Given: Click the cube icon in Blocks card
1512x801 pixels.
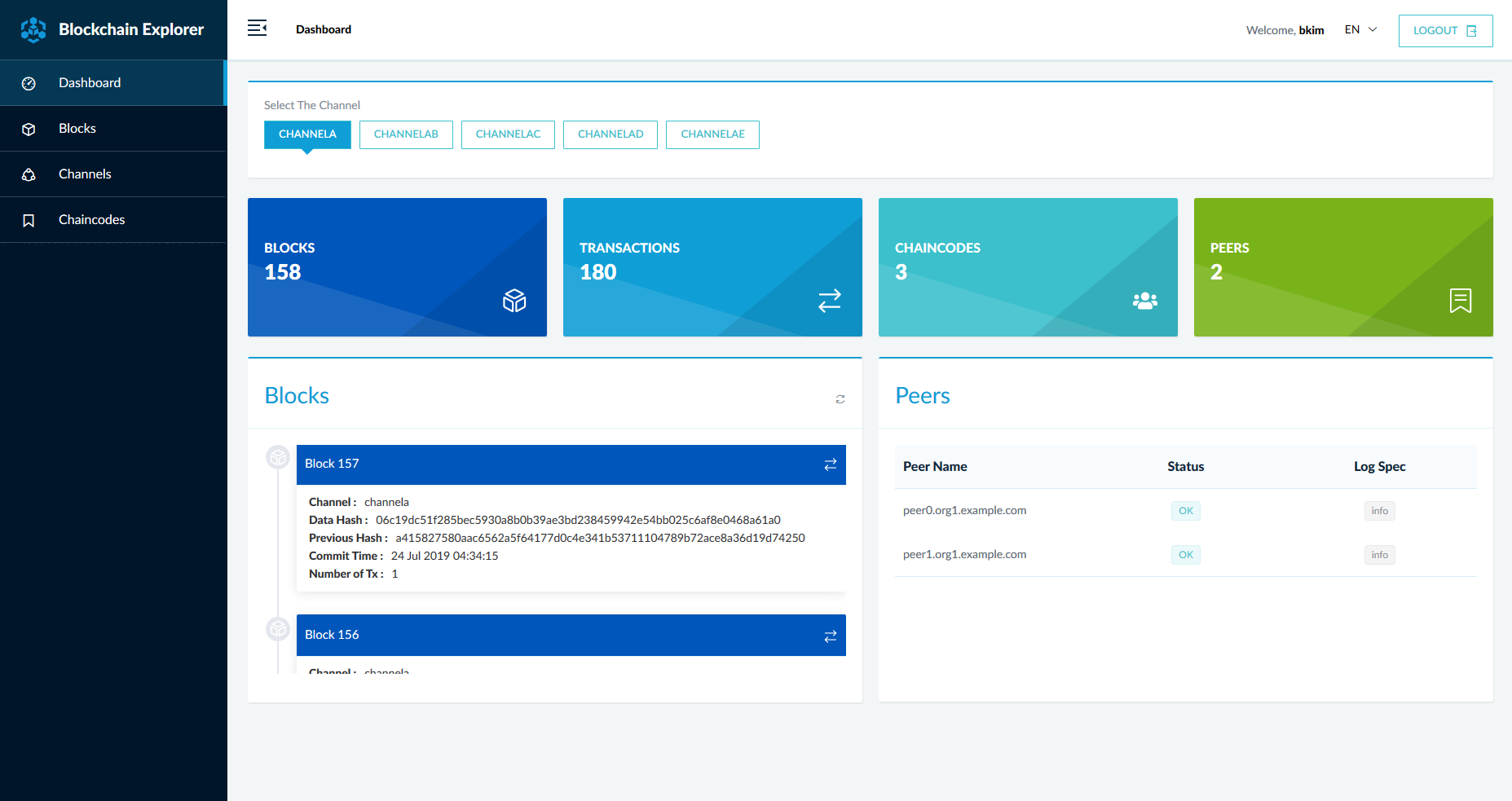Looking at the screenshot, I should pos(514,301).
